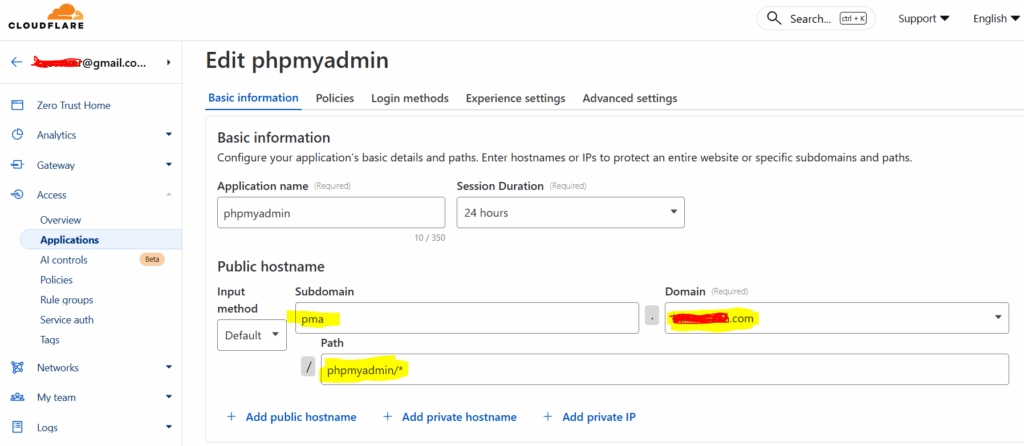Switch to the Basic information tab

(253, 98)
